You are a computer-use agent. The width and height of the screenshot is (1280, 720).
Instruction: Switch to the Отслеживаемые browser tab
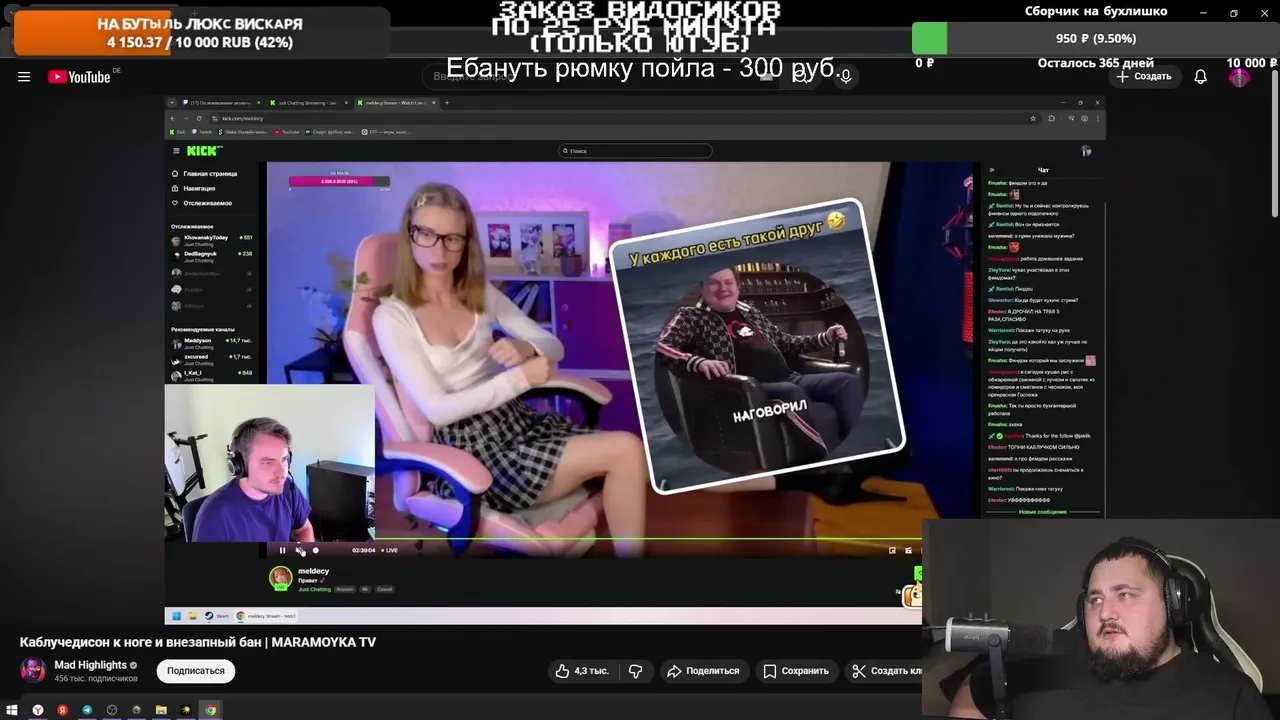point(222,103)
